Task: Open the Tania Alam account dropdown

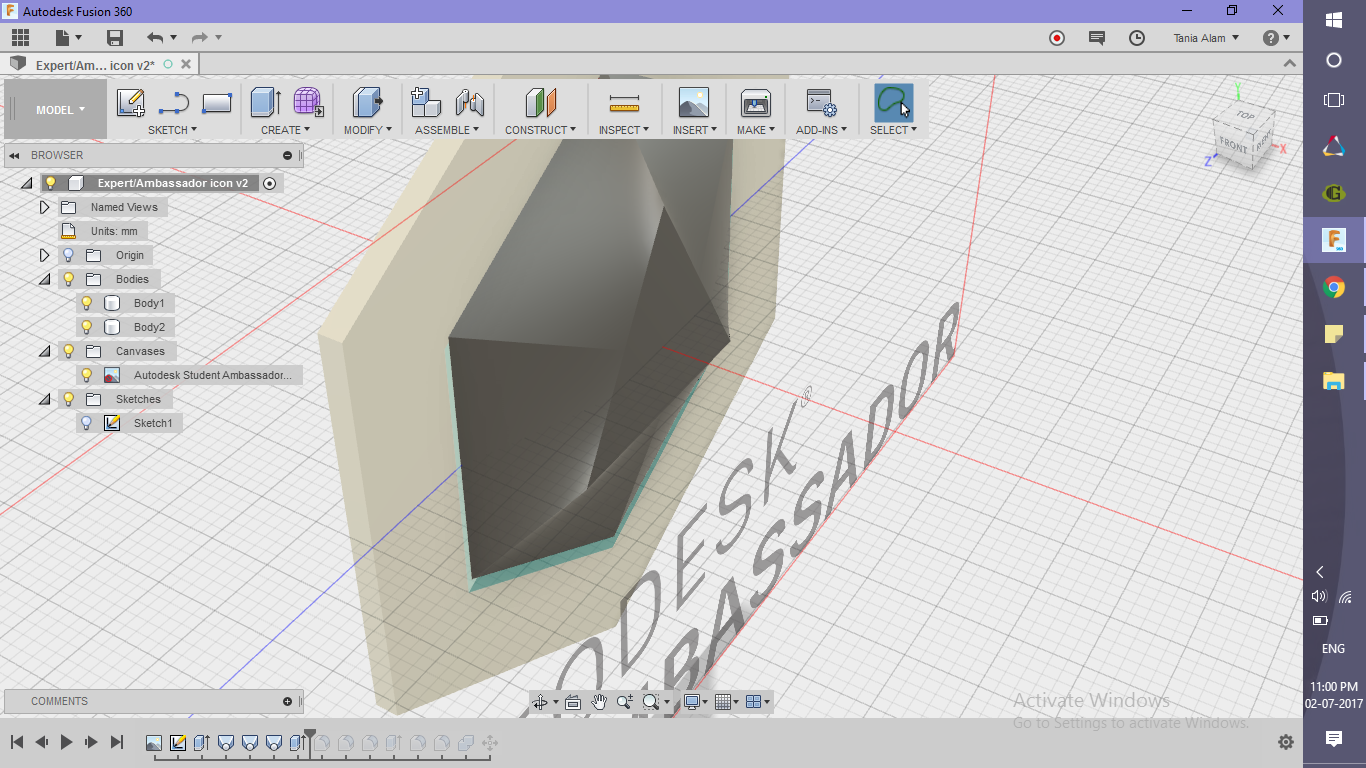Action: pyautogui.click(x=1206, y=38)
